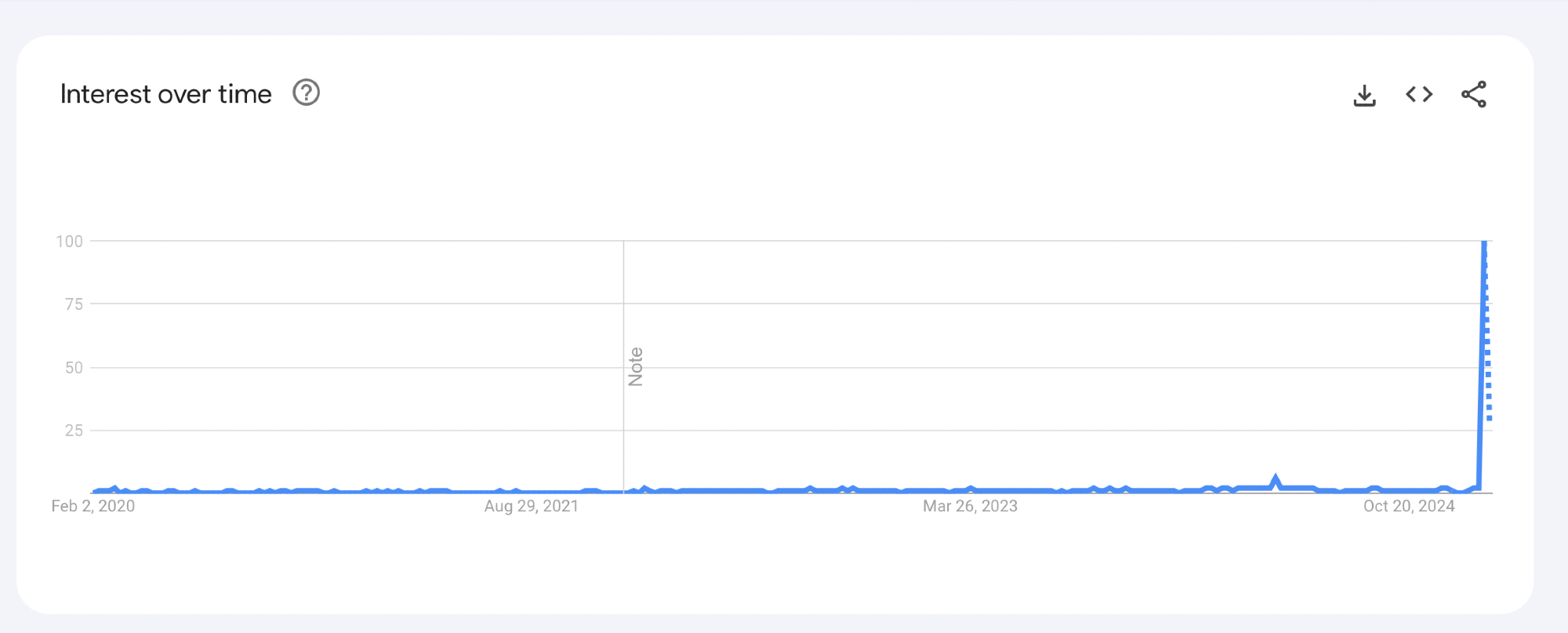This screenshot has width=1568, height=633.
Task: Click the help question mark icon
Action: pyautogui.click(x=306, y=93)
